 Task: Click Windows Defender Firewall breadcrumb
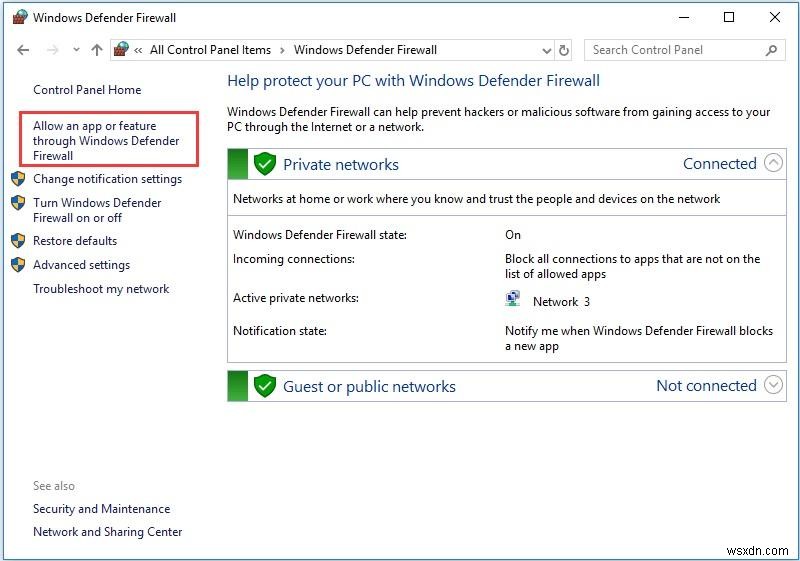click(365, 50)
